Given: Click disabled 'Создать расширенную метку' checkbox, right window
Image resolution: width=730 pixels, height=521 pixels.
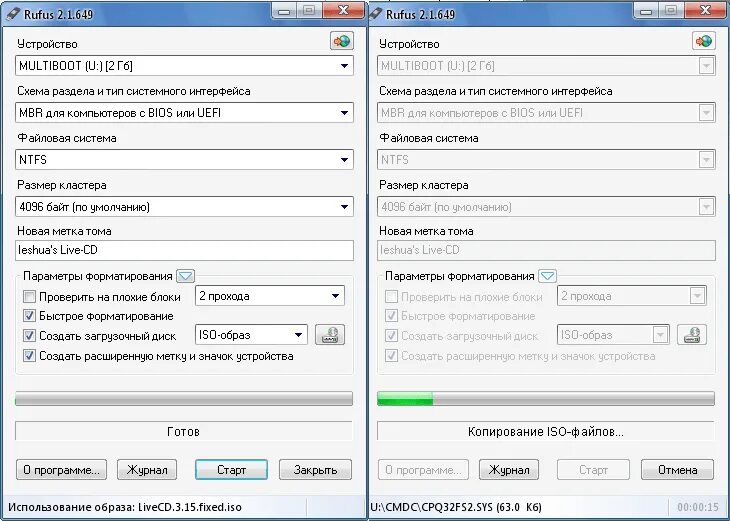Looking at the screenshot, I should point(392,356).
